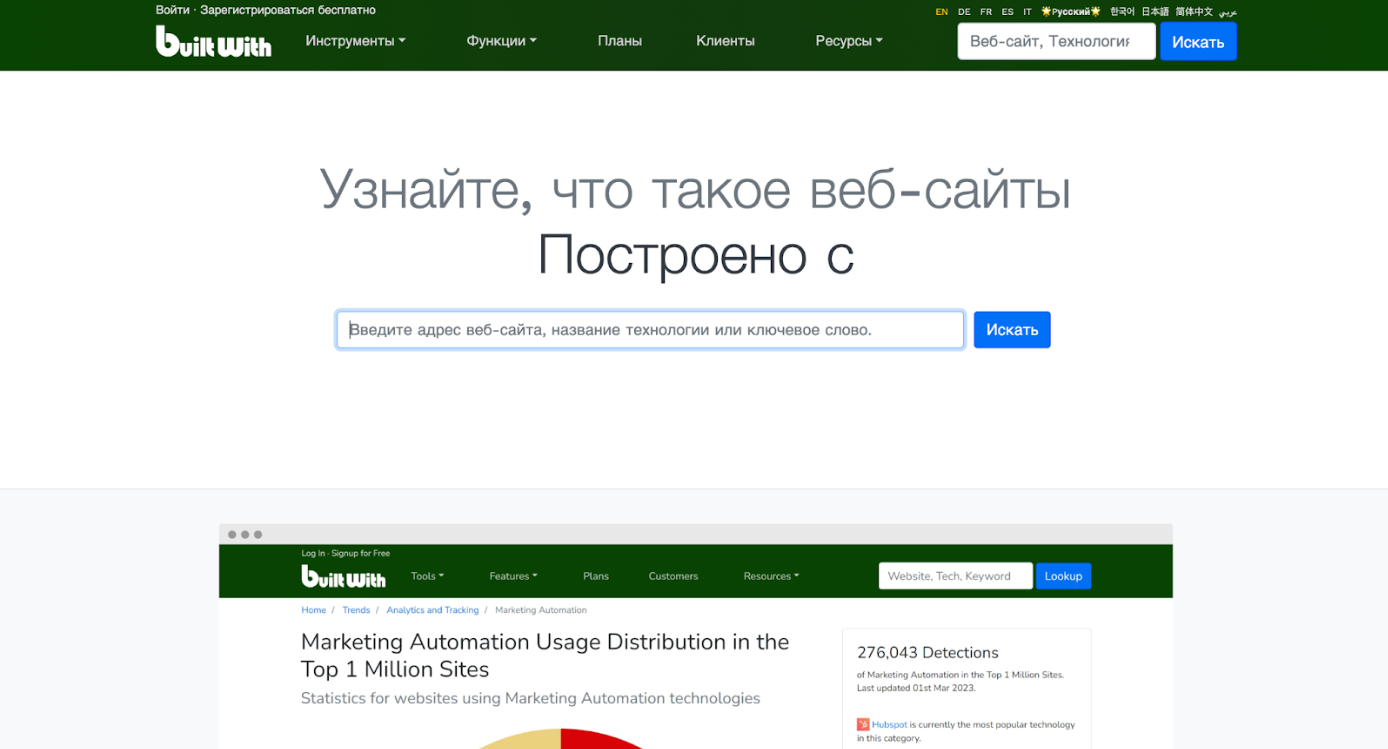1388x749 pixels.
Task: Click the '276,043 Detections' text
Action: click(x=928, y=652)
